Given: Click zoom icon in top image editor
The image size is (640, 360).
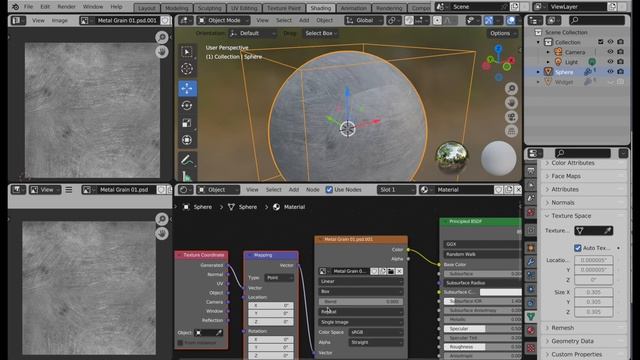Looking at the screenshot, I should [162, 38].
